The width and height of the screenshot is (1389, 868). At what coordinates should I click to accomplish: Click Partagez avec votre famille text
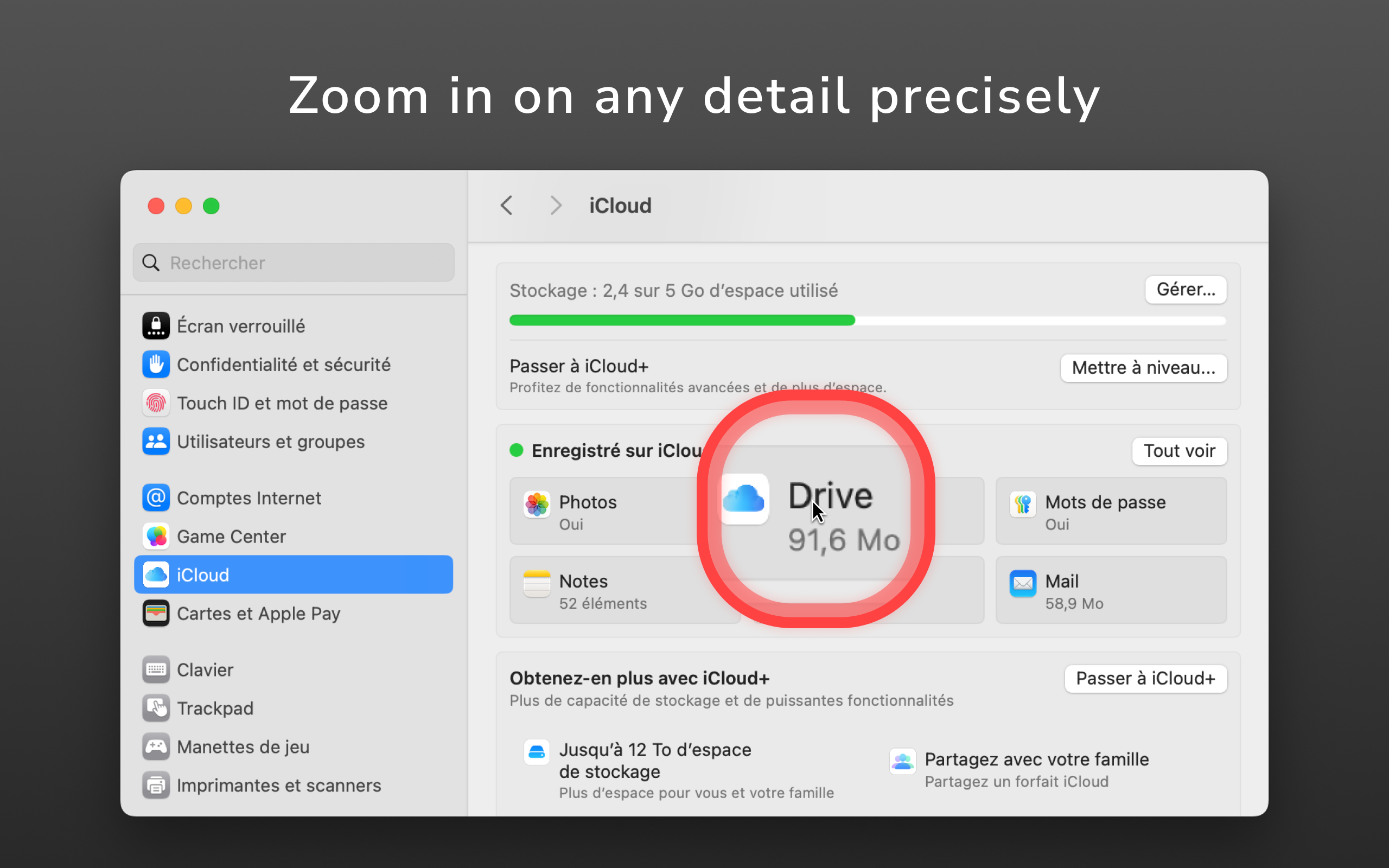click(1036, 759)
